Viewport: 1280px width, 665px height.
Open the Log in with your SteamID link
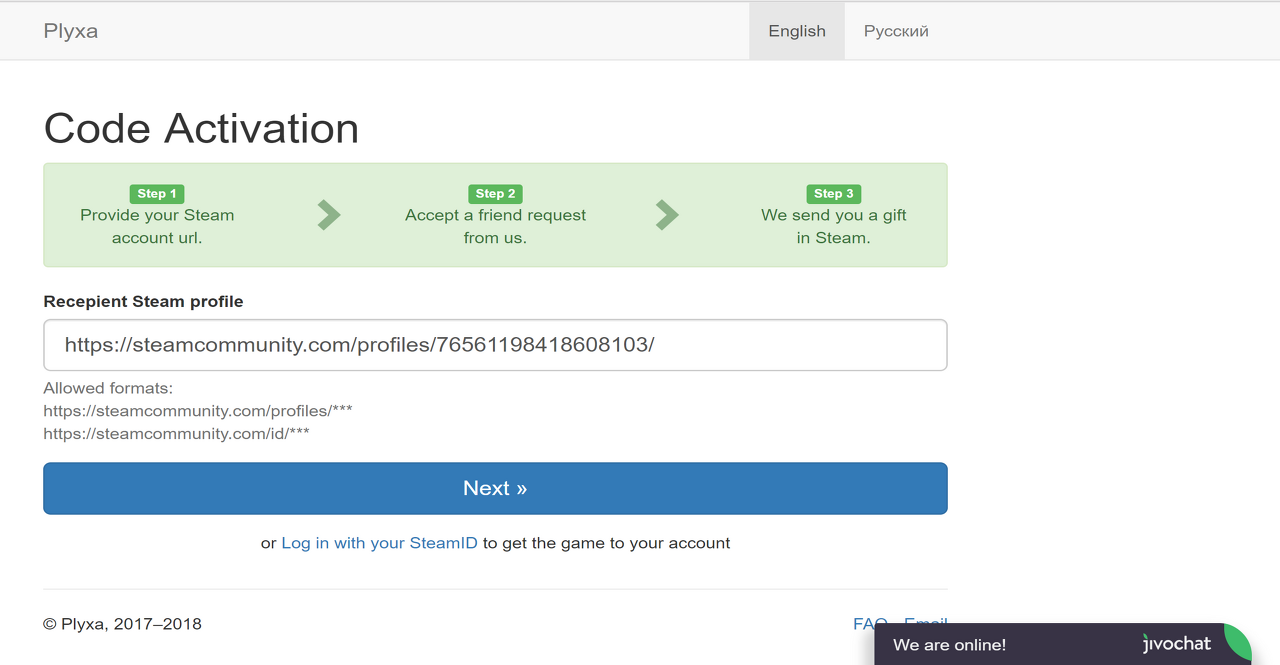379,543
